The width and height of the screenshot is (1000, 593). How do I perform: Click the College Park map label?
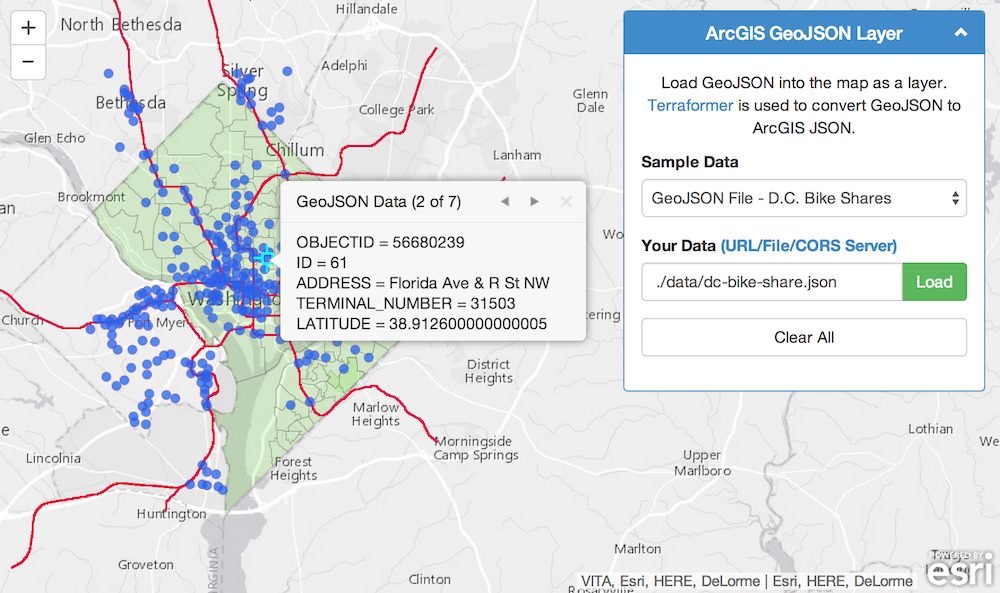pyautogui.click(x=396, y=110)
